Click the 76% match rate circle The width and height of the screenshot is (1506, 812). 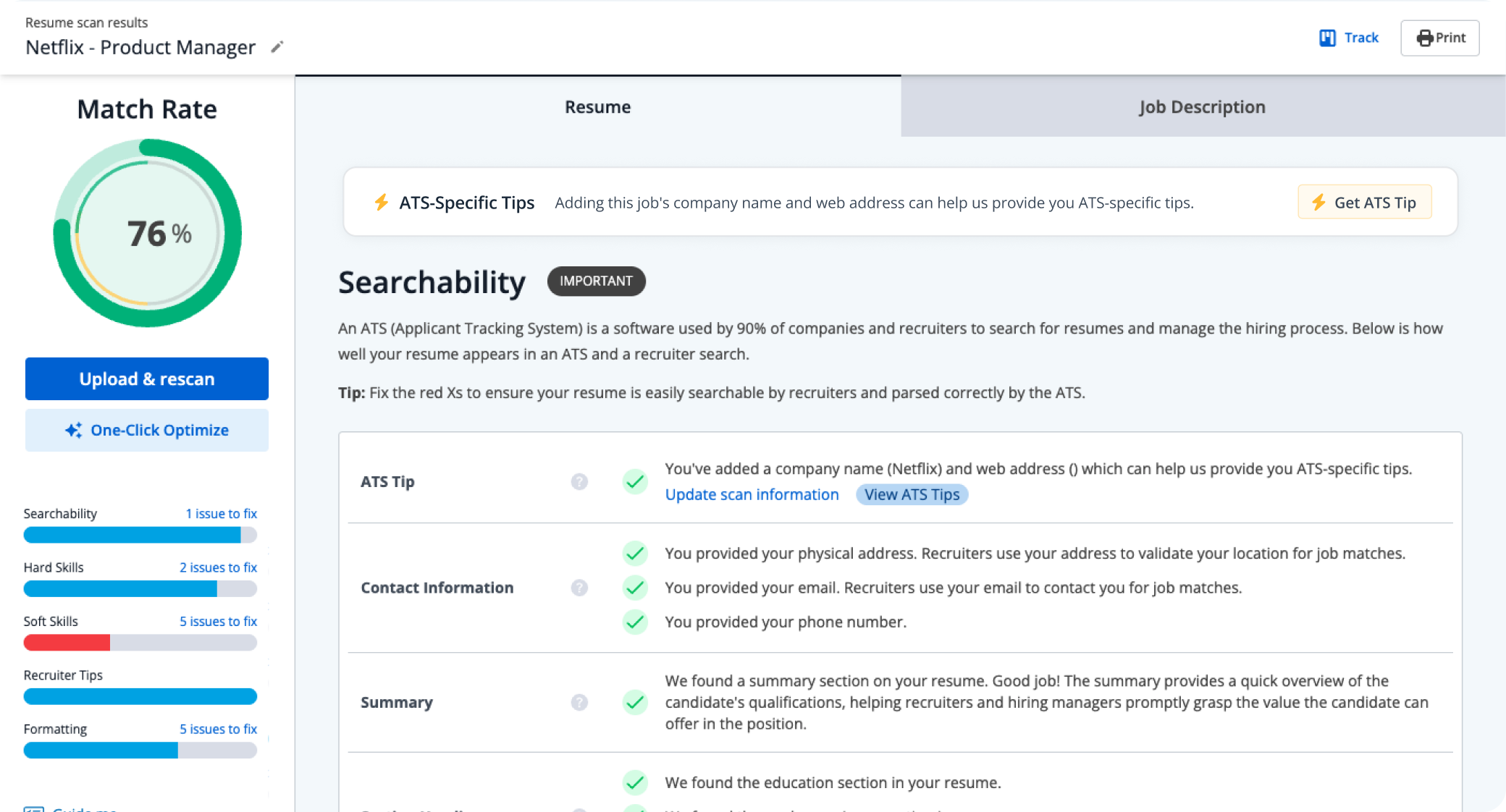click(x=148, y=233)
